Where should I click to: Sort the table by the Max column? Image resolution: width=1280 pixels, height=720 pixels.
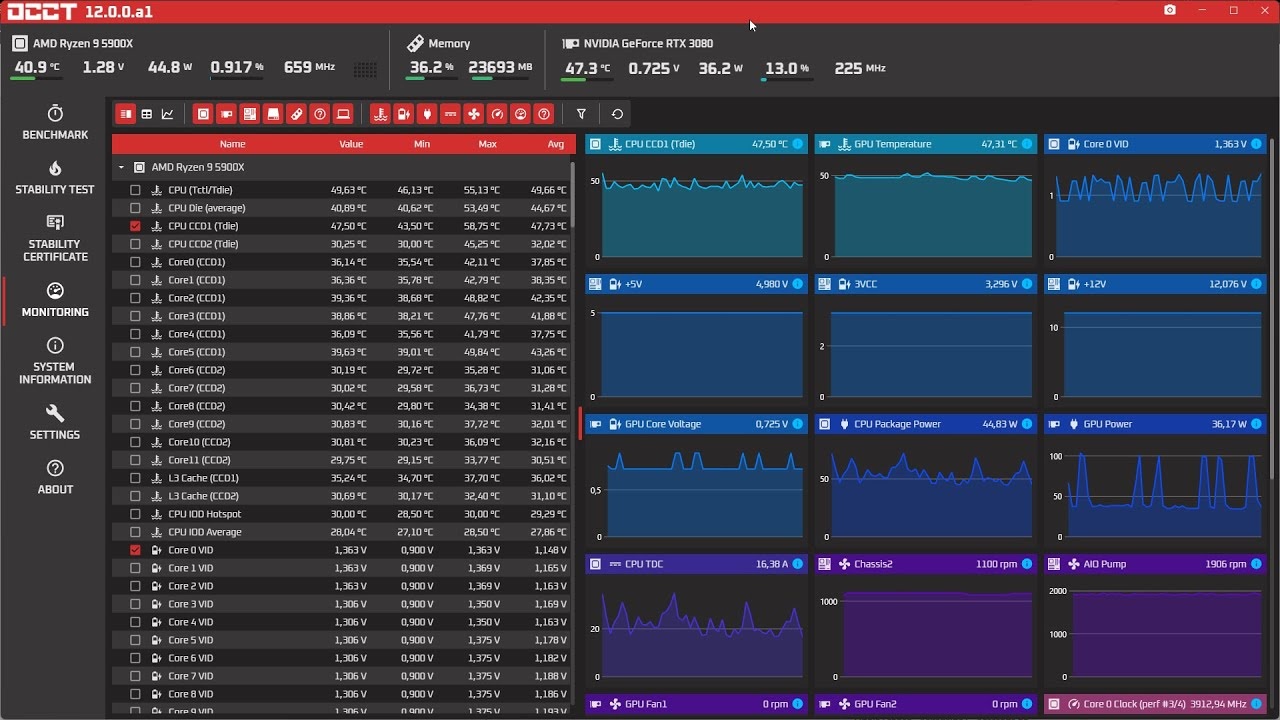(487, 144)
